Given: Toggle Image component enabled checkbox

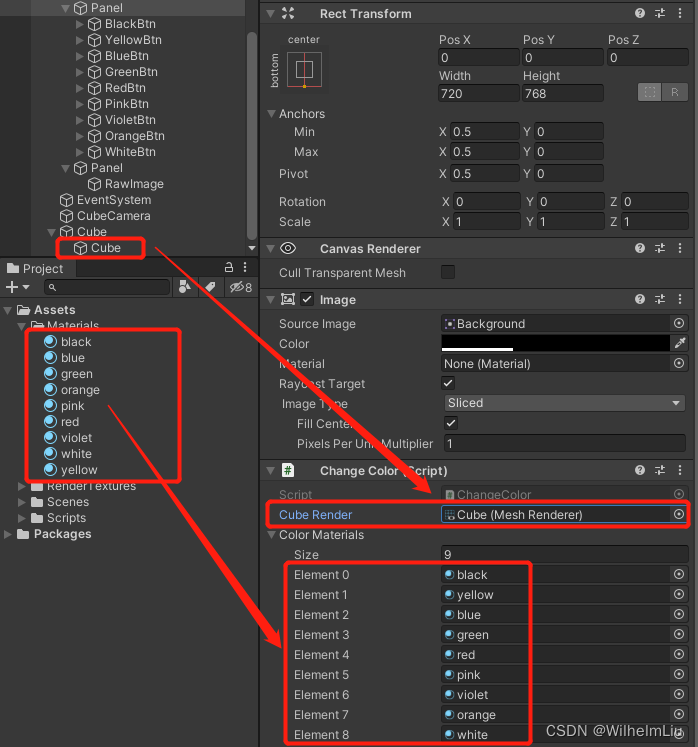Looking at the screenshot, I should point(307,299).
